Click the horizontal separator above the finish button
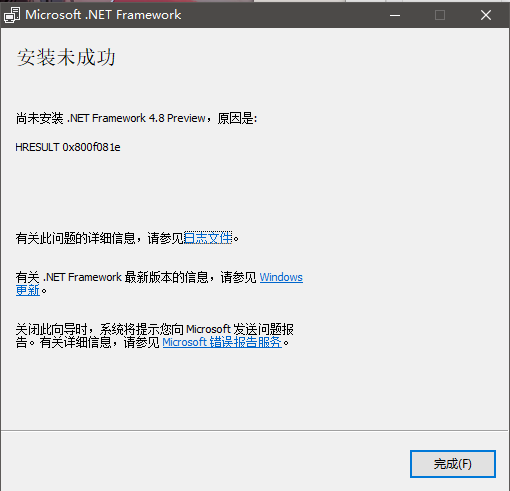The height and width of the screenshot is (491, 510). tap(255, 430)
